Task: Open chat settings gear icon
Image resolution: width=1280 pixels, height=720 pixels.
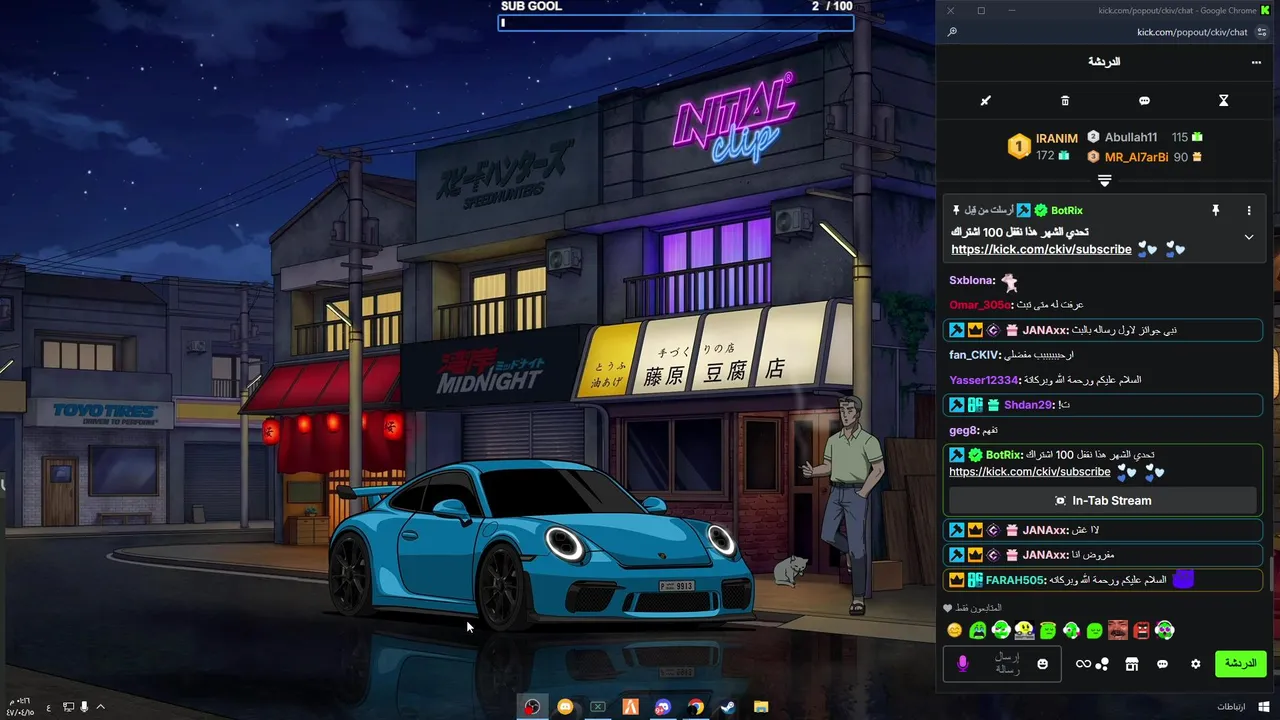Action: coord(1195,664)
